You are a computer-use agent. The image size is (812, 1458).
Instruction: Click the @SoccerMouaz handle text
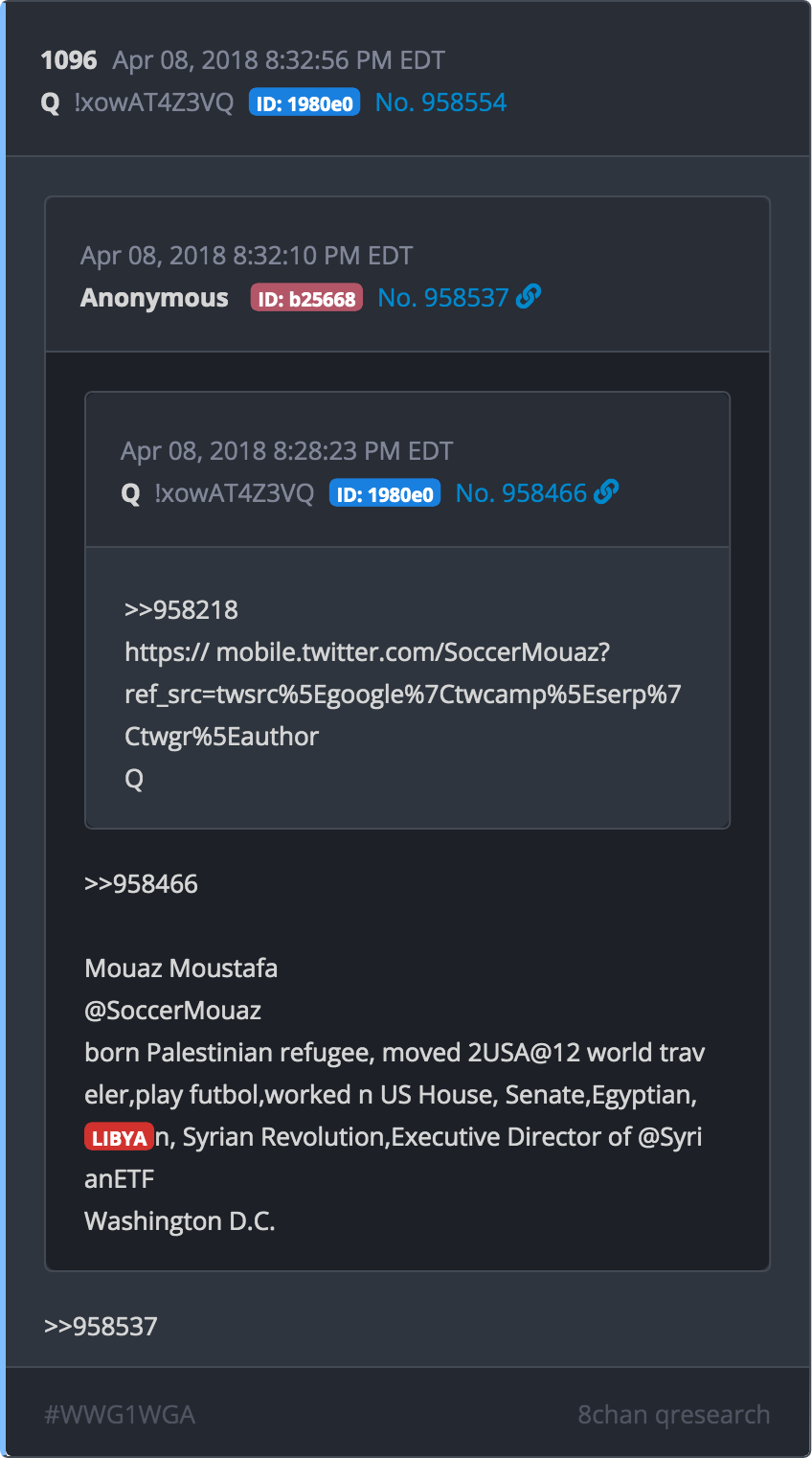(x=172, y=1011)
